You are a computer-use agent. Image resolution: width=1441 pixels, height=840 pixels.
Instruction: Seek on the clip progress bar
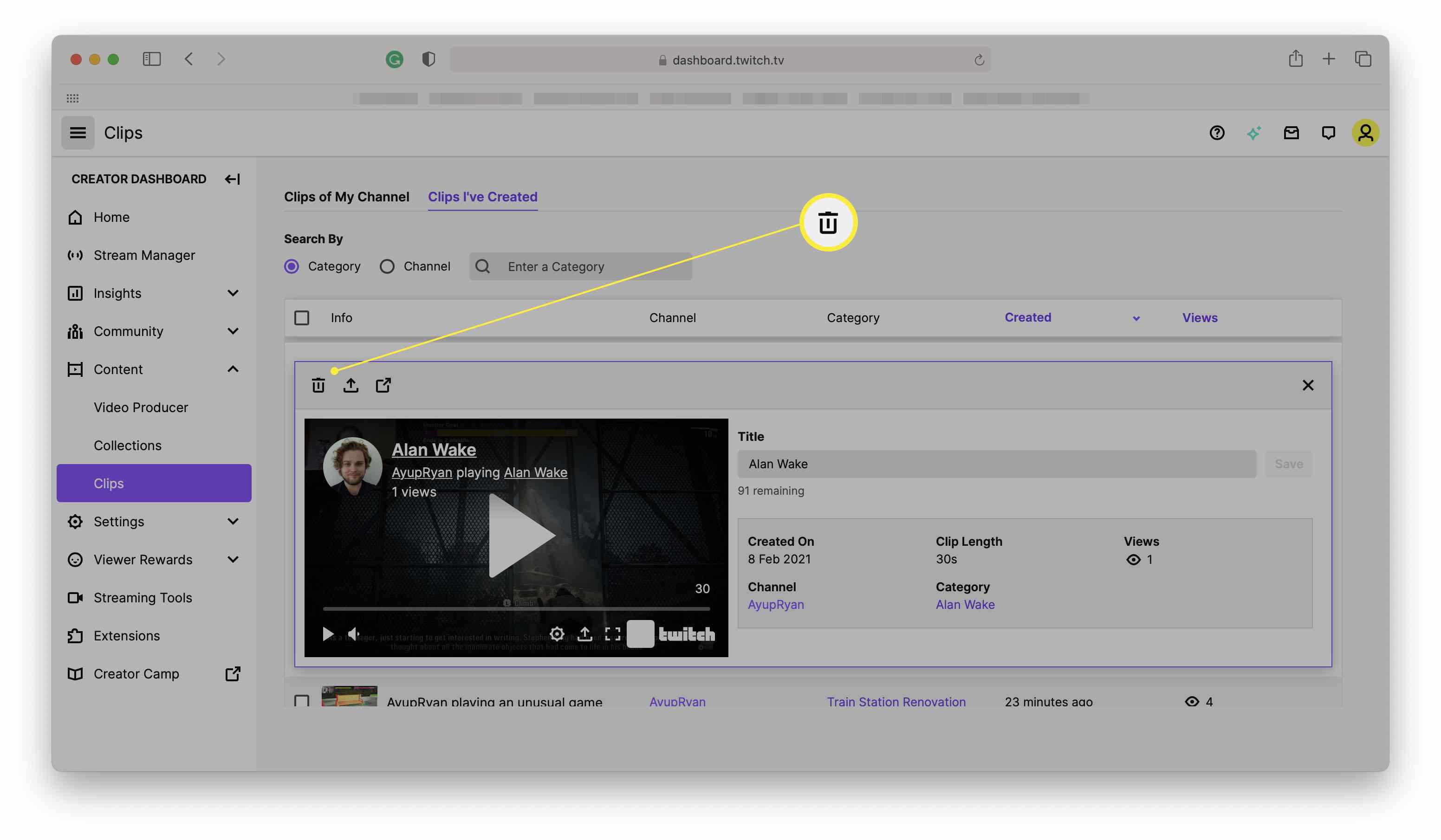(516, 608)
